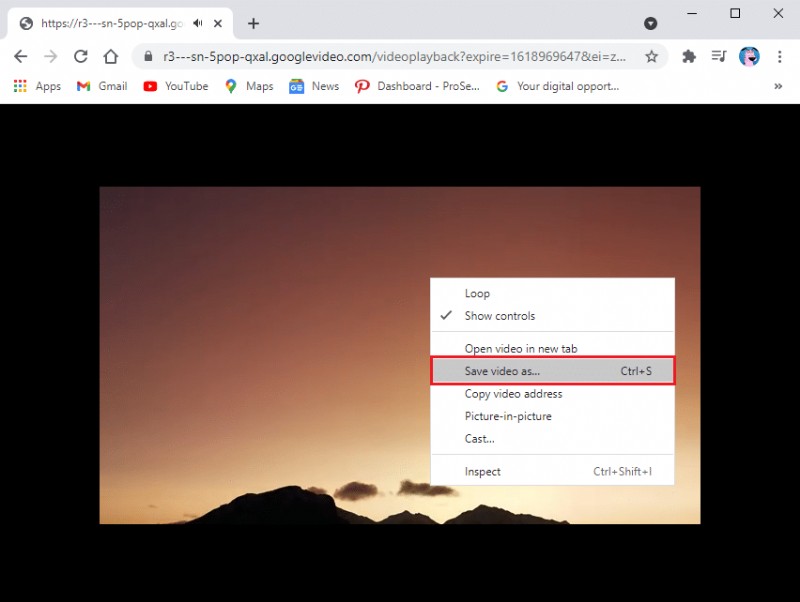This screenshot has width=800, height=602.
Task: Select Copy video address
Action: [513, 393]
